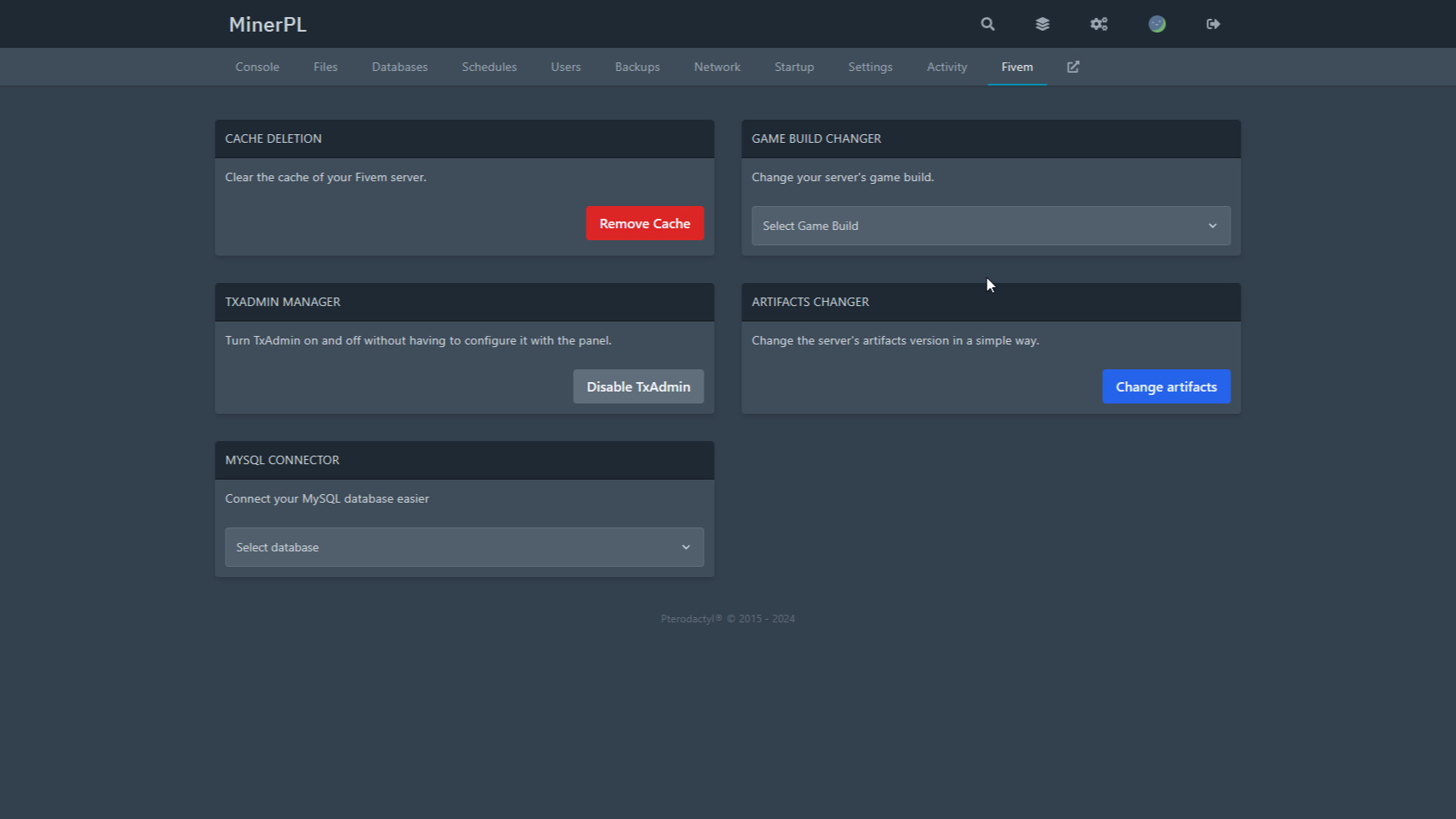Select the Backups tab

[637, 67]
